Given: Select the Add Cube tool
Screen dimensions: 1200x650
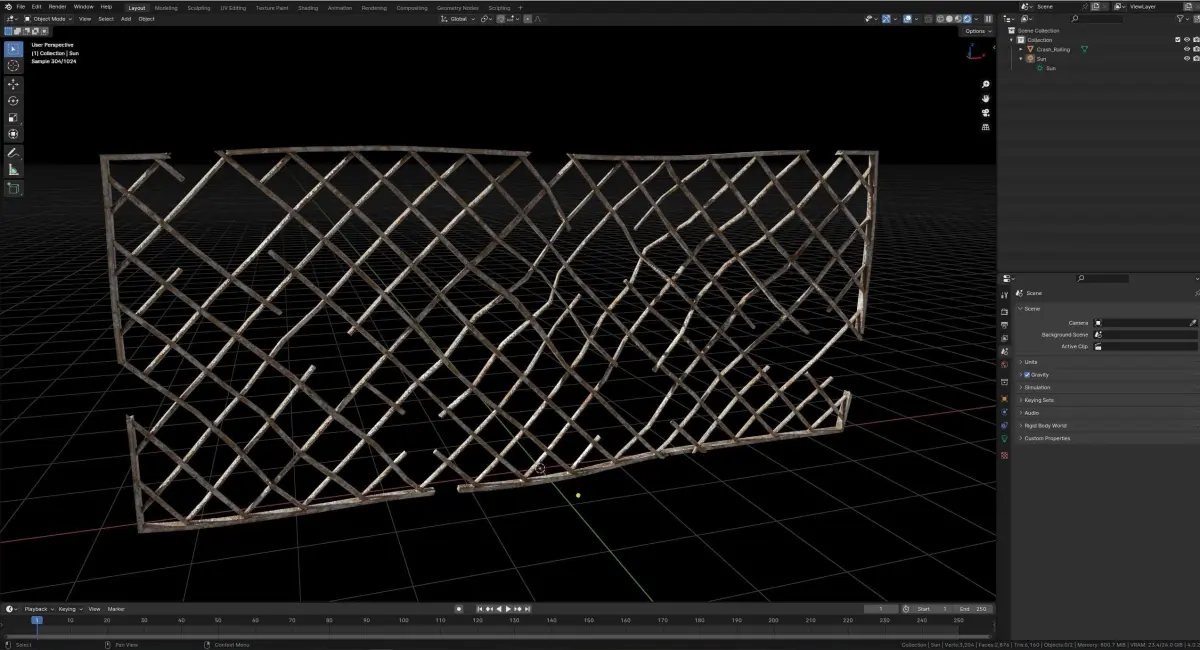Looking at the screenshot, I should pos(14,188).
